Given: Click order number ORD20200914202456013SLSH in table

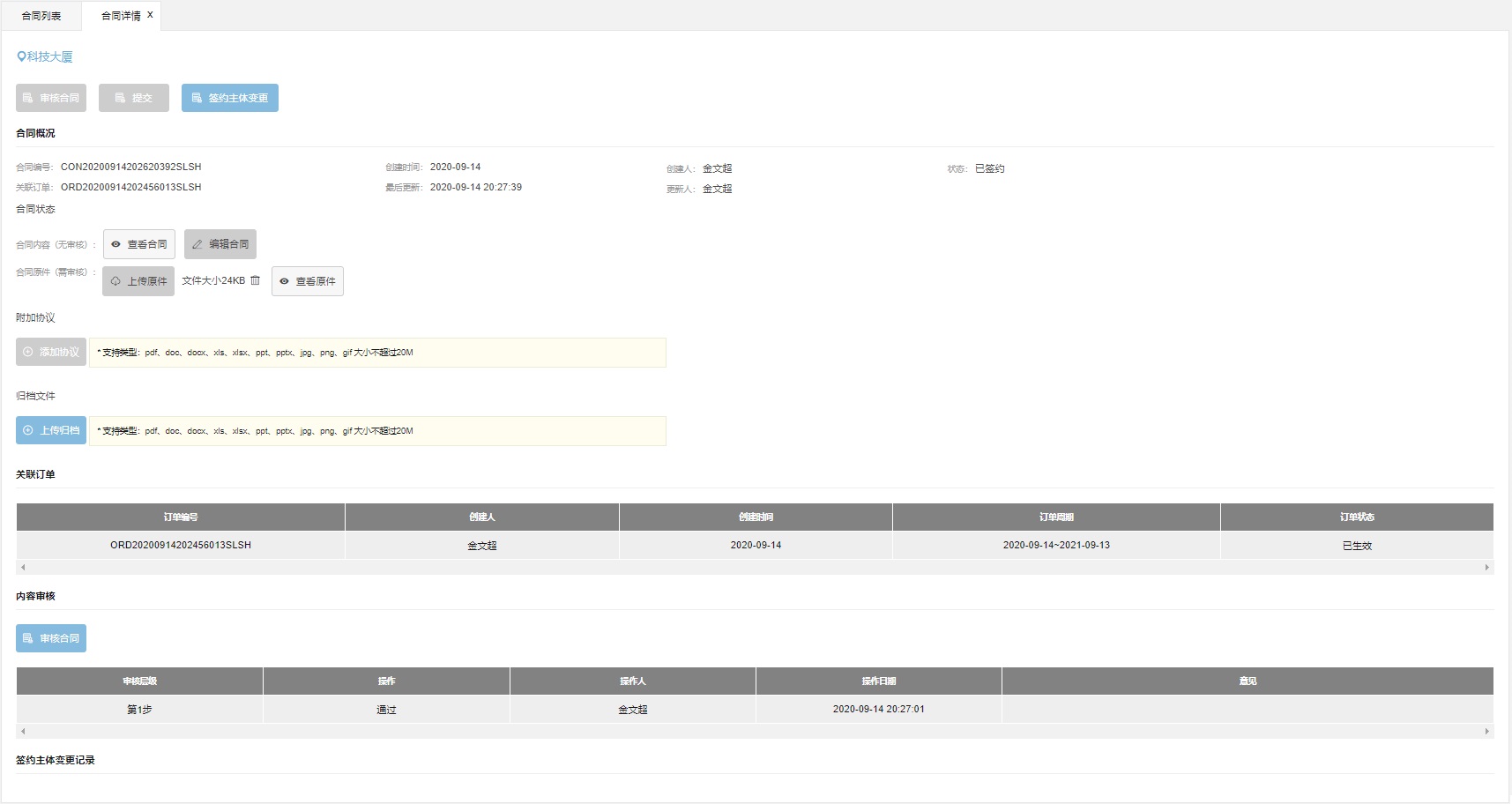Looking at the screenshot, I should [181, 545].
